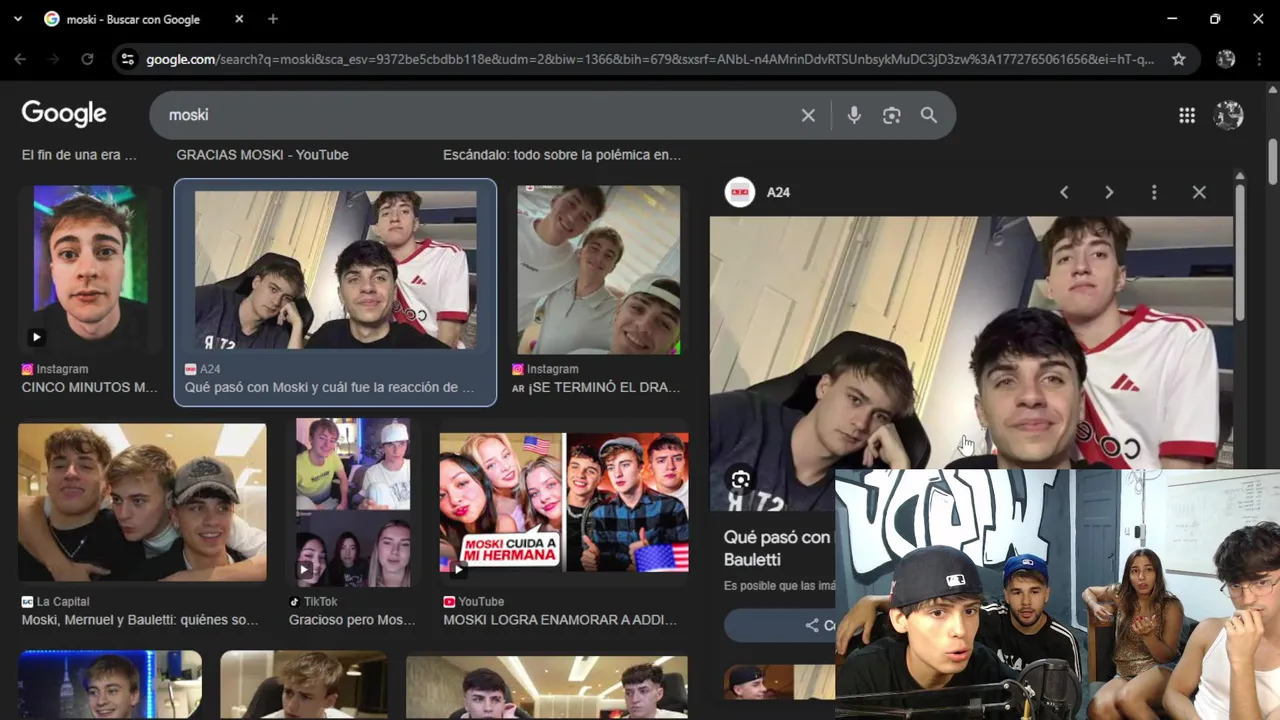The image size is (1280, 720).
Task: Open 'Gracioso pero Mos...' TikTok caption
Action: pos(352,620)
